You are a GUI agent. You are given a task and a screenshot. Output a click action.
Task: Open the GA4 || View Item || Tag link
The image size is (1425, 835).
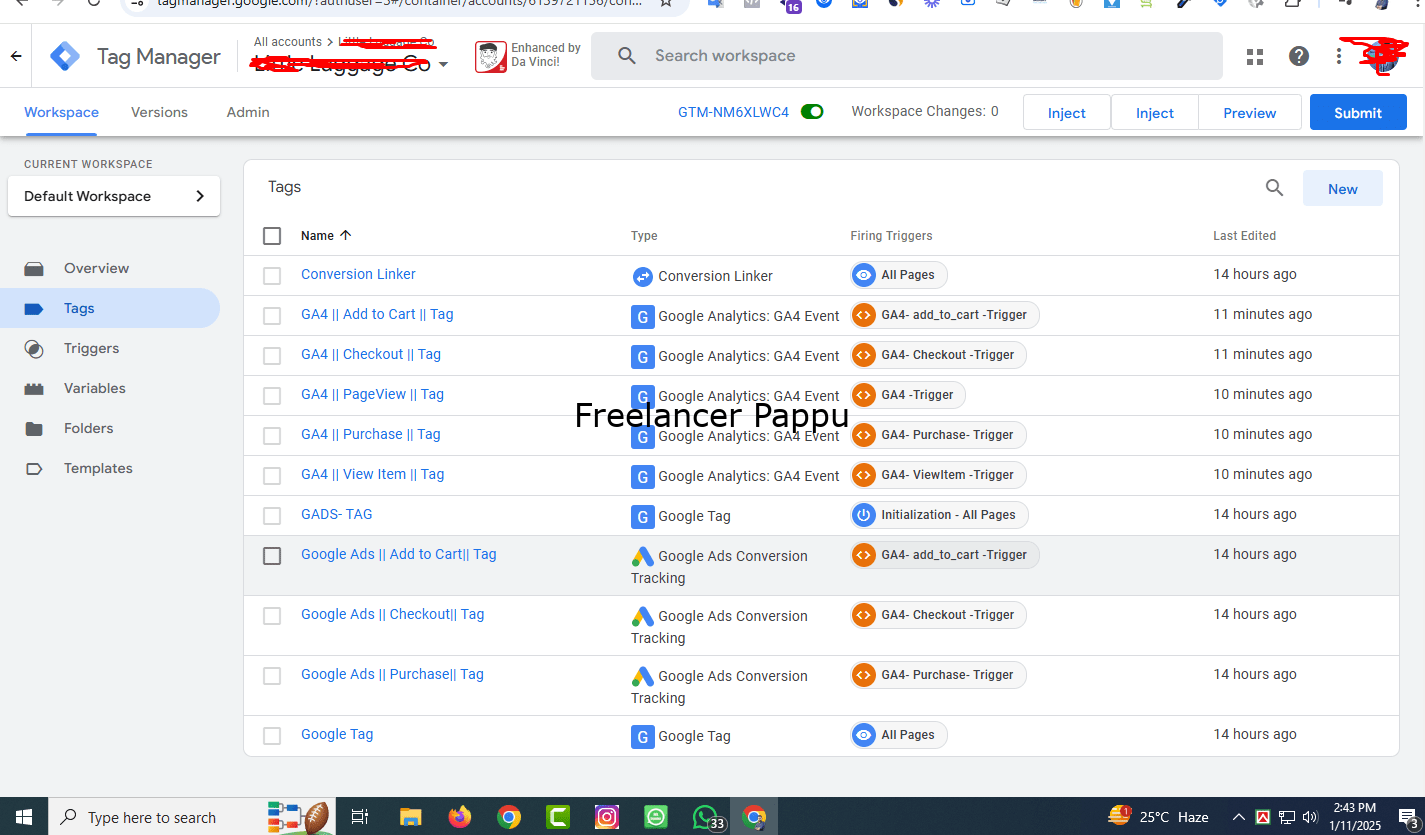pyautogui.click(x=372, y=474)
